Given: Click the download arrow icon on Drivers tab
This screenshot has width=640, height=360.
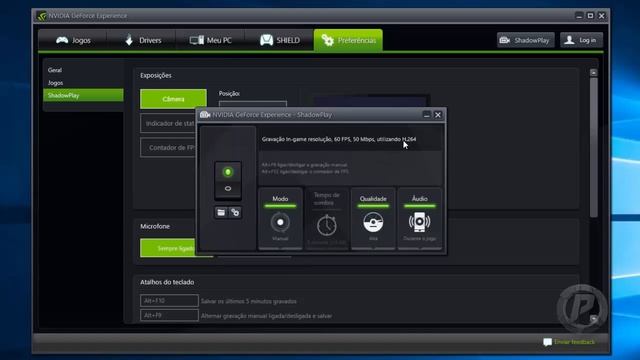Looking at the screenshot, I should (129, 40).
